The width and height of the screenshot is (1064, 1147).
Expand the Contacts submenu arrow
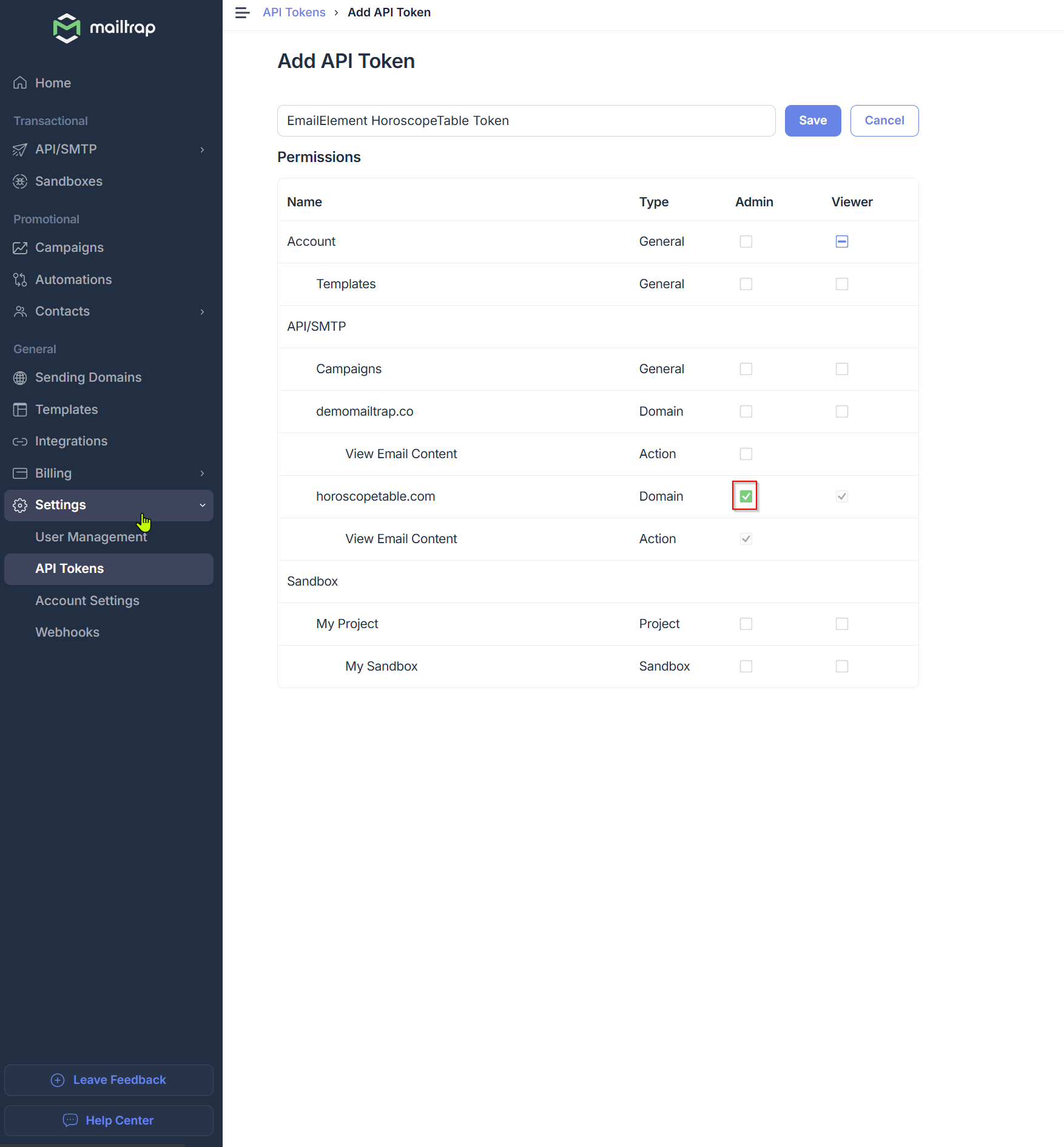[x=202, y=311]
